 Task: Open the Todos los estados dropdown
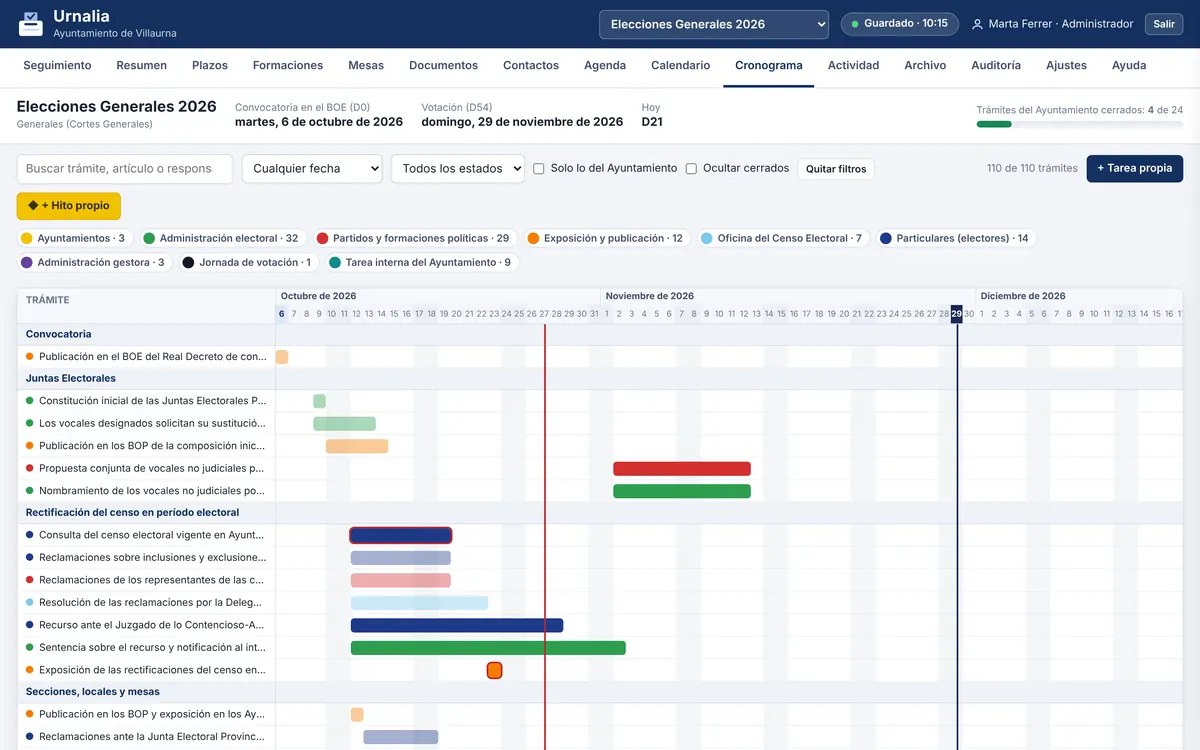click(x=458, y=169)
